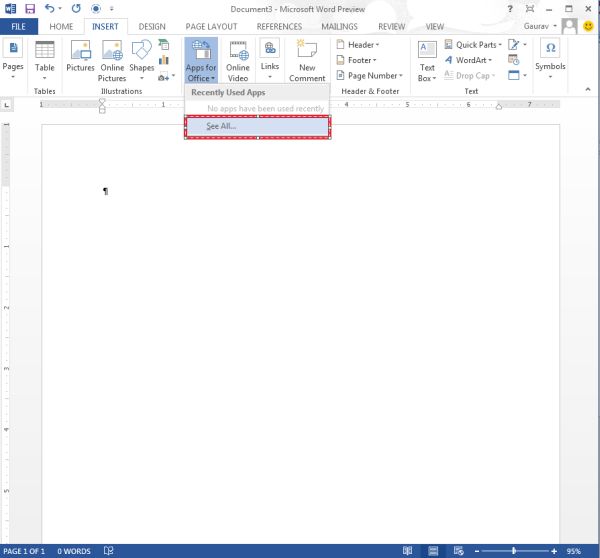Image resolution: width=600 pixels, height=558 pixels.
Task: Click into the blank document page
Action: (300, 333)
